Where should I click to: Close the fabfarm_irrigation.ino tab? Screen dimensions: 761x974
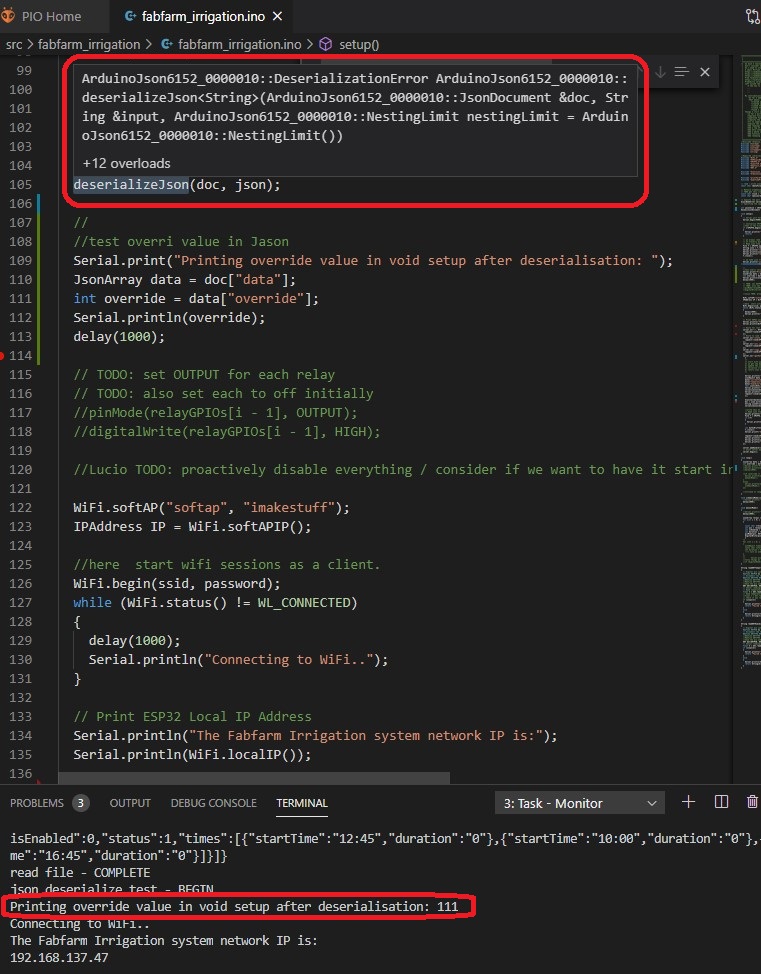click(x=278, y=17)
